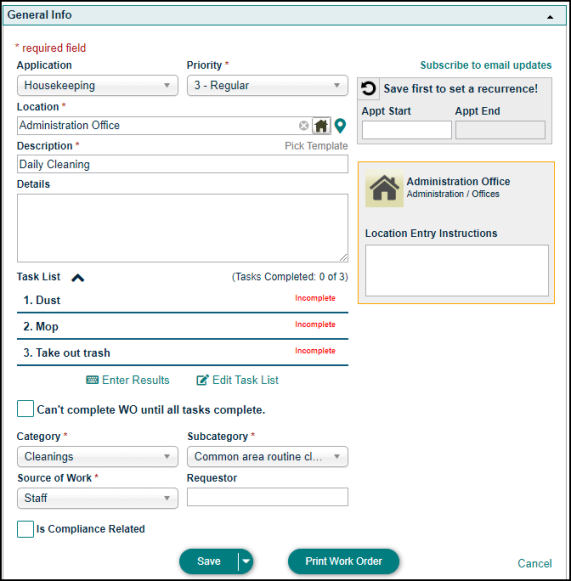Screen dimensions: 571x581
Task: Click the large Administration Office house thumbnail
Action: tap(384, 188)
